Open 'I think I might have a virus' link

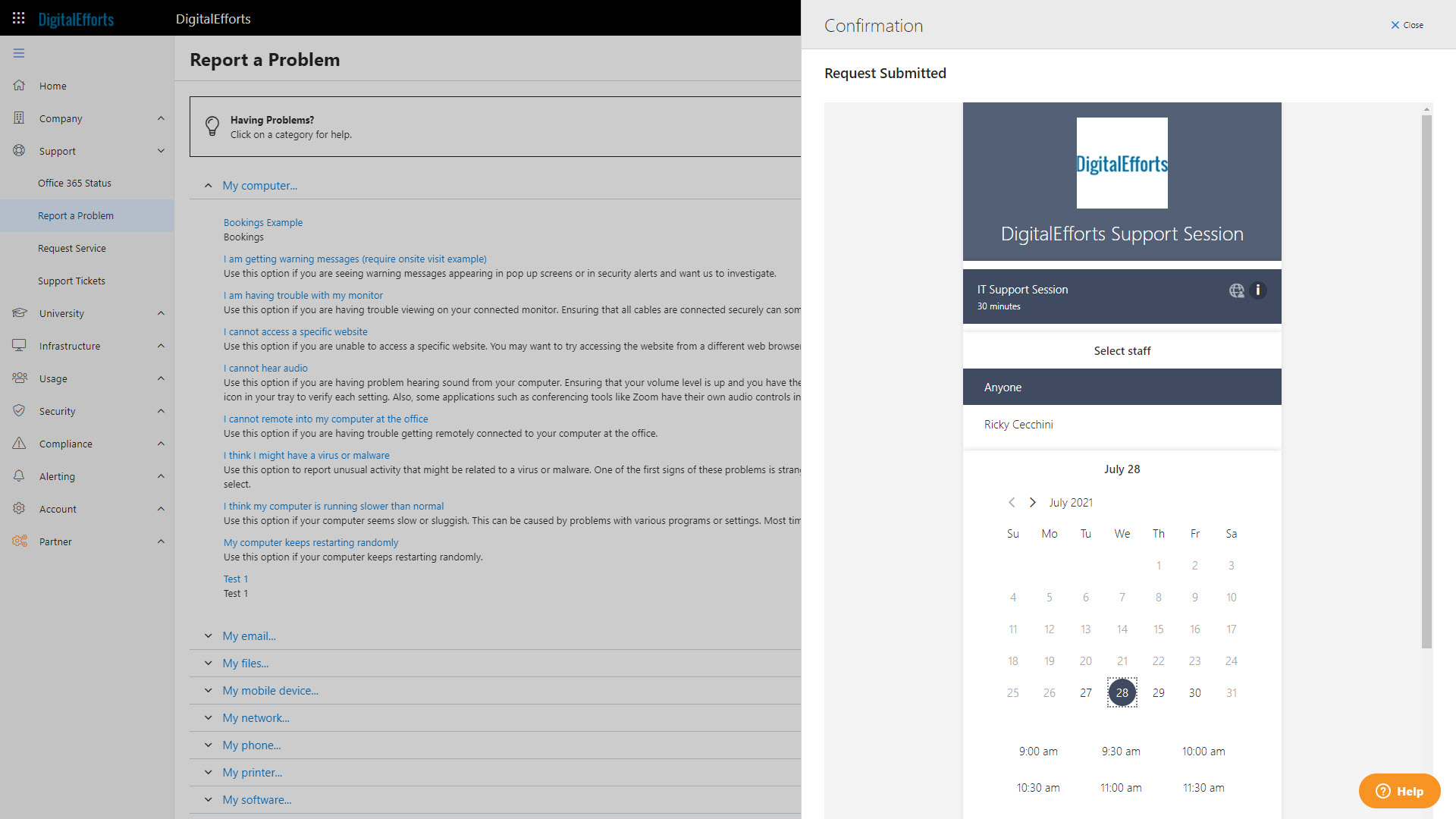click(x=306, y=455)
